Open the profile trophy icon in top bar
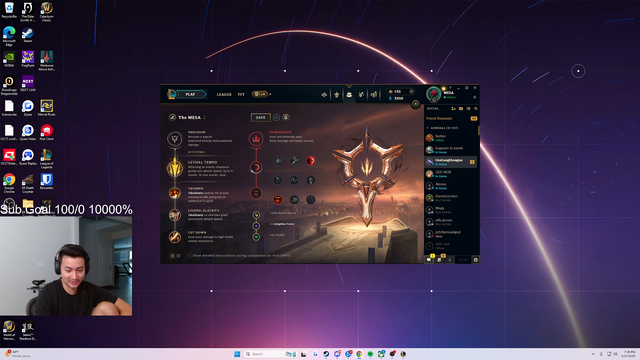The image size is (640, 360). (x=336, y=95)
